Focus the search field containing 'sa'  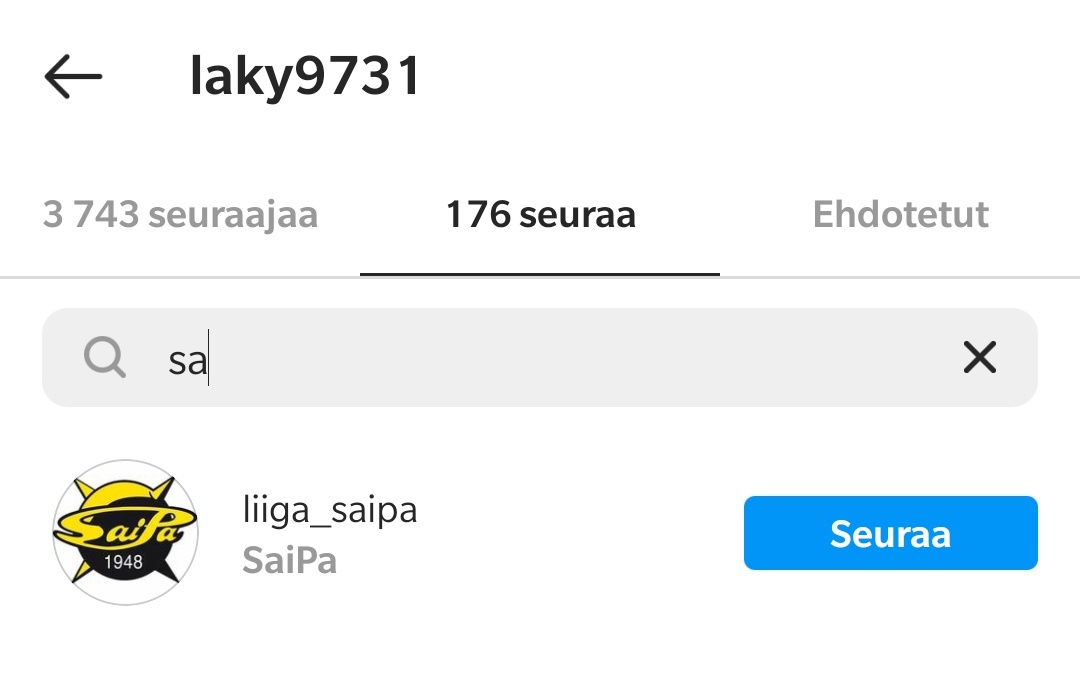540,358
